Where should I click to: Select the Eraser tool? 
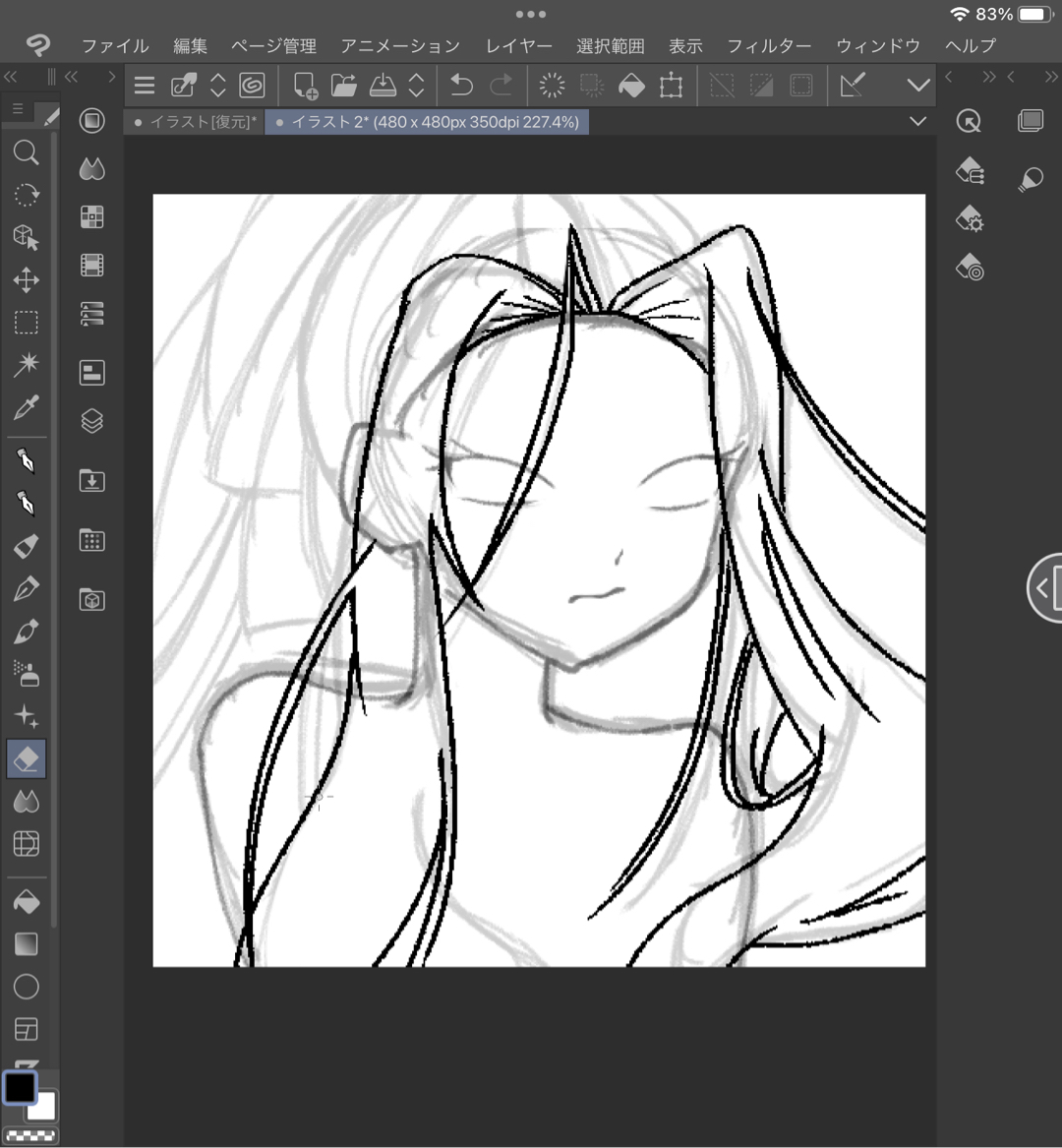(x=27, y=759)
